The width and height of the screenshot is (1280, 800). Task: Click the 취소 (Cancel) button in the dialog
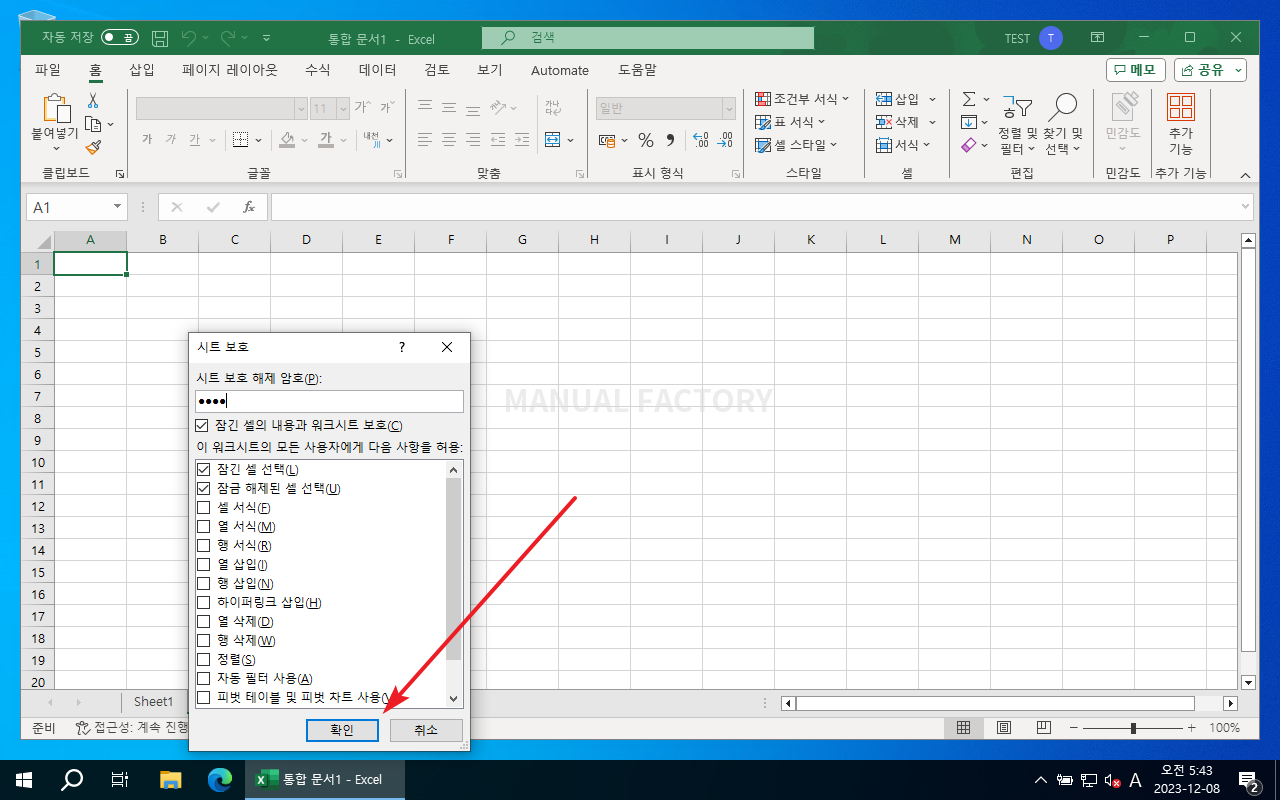(426, 730)
